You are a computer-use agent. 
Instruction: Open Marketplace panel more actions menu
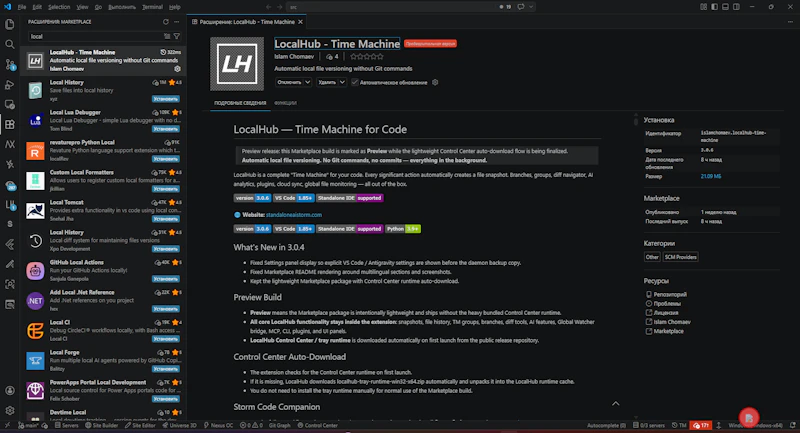[x=177, y=22]
